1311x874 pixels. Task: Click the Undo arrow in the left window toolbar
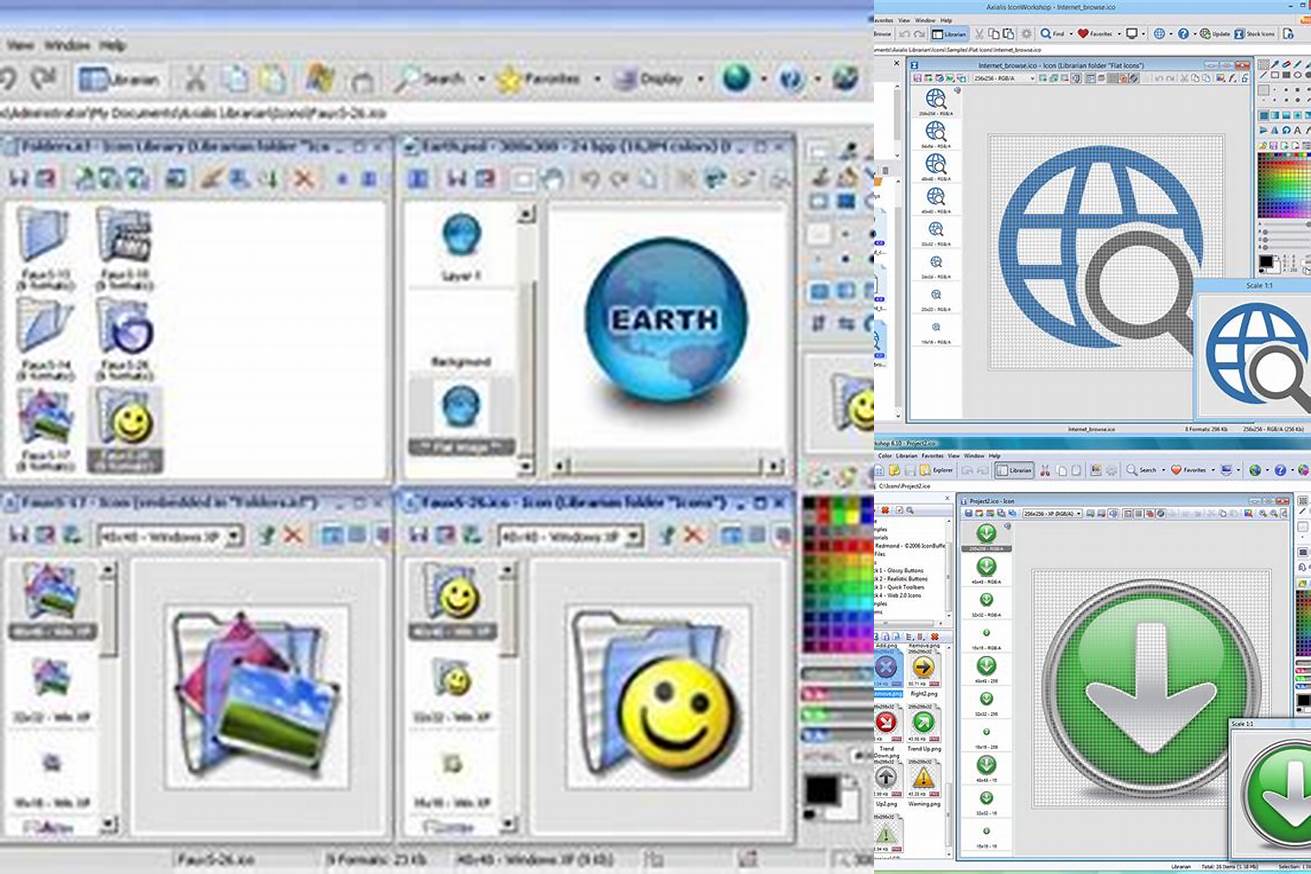pyautogui.click(x=7, y=78)
